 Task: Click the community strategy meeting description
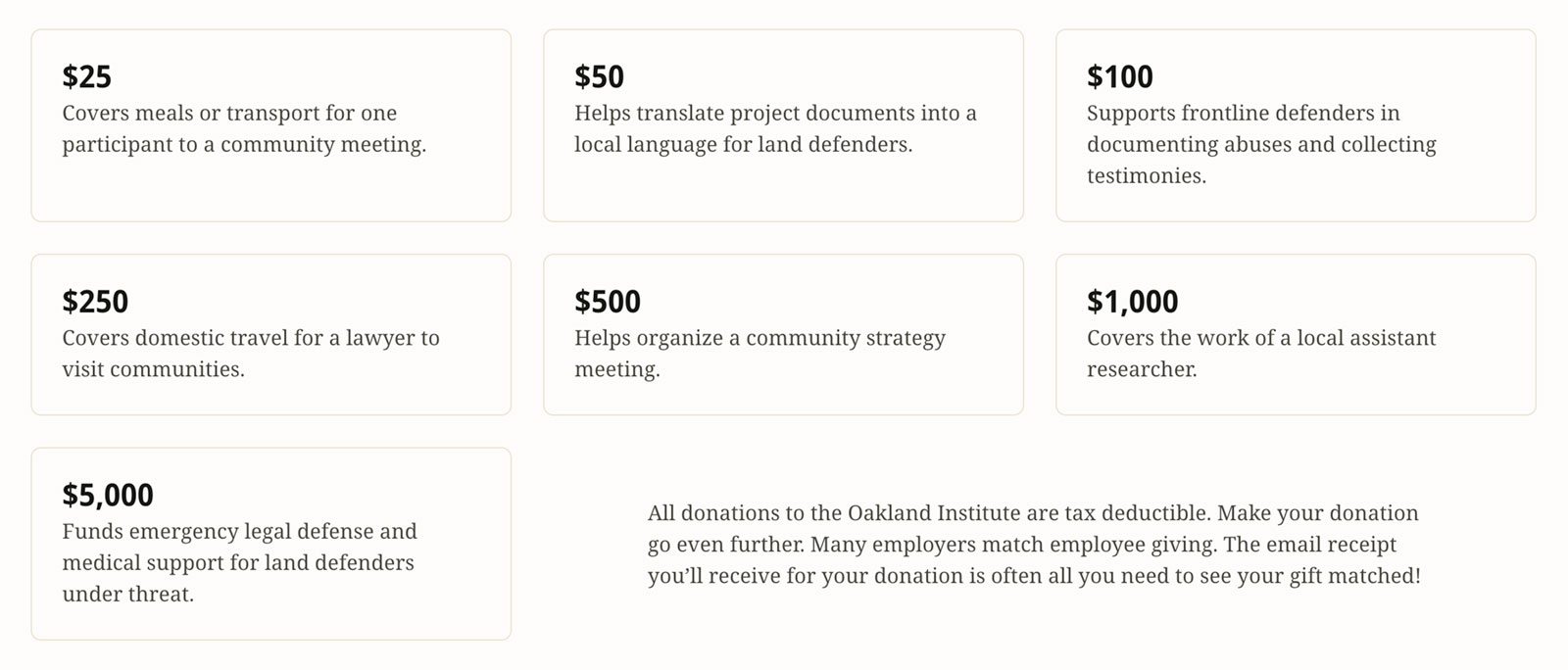[759, 354]
